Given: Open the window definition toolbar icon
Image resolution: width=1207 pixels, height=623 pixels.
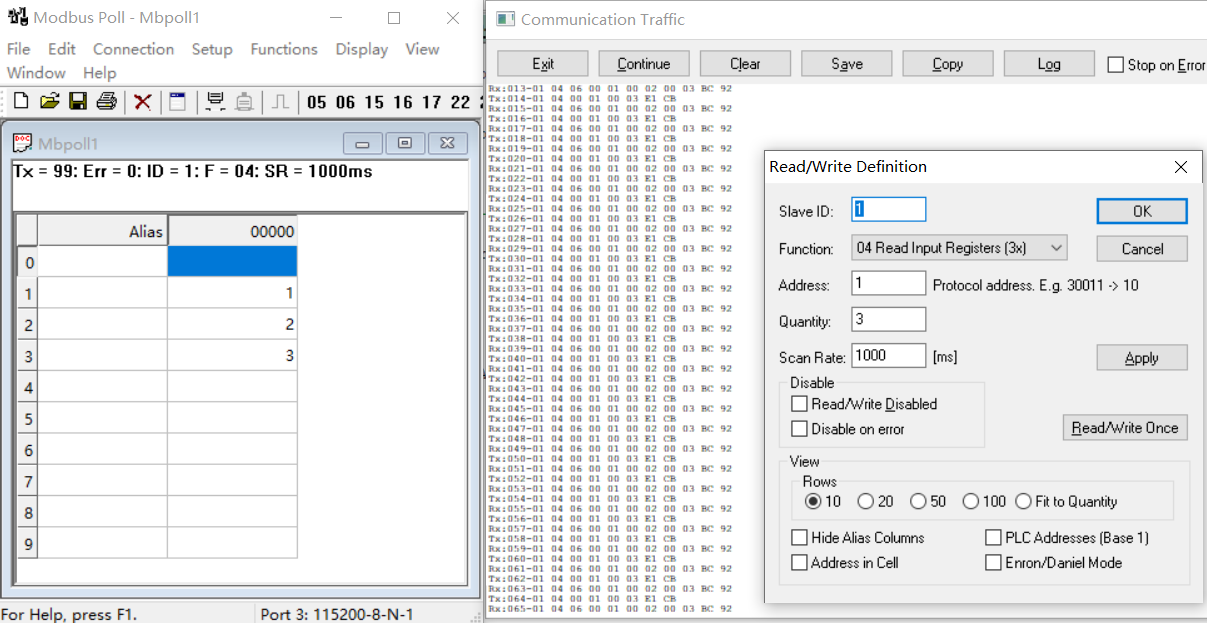Looking at the screenshot, I should pos(177,101).
